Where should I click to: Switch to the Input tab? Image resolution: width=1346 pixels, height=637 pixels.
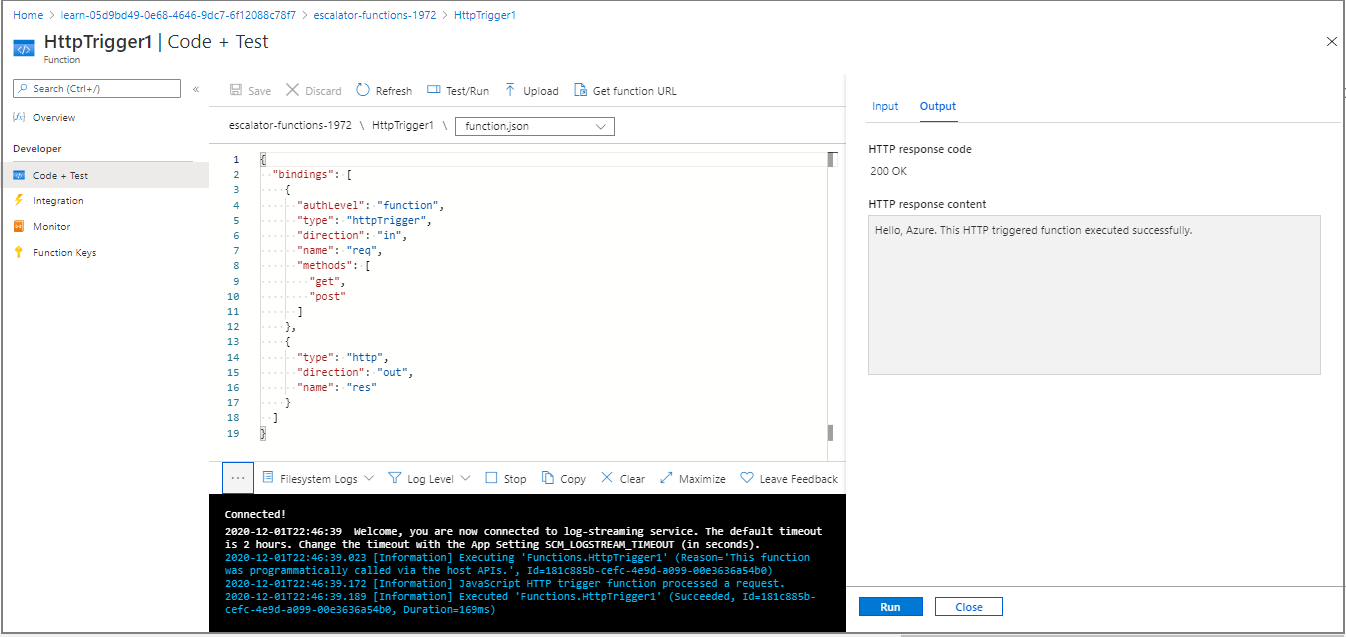click(885, 106)
